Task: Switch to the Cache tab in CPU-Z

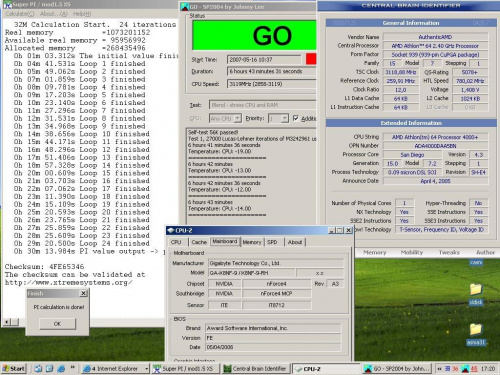Action: (199, 242)
